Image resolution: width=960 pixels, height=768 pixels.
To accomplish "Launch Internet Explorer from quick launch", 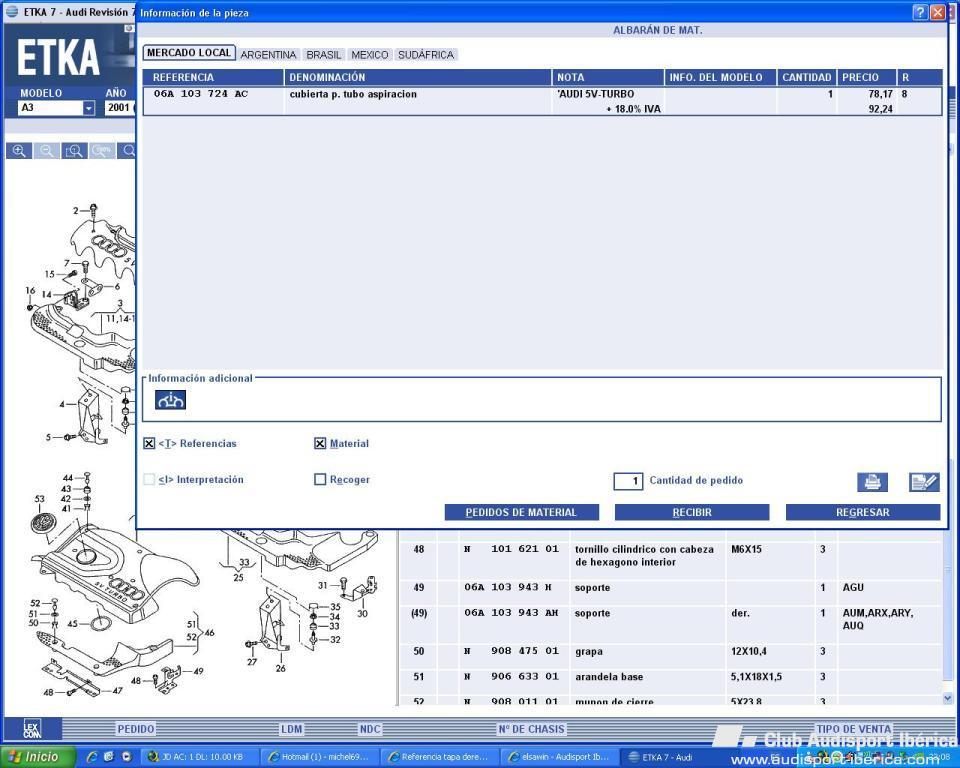I will point(92,757).
